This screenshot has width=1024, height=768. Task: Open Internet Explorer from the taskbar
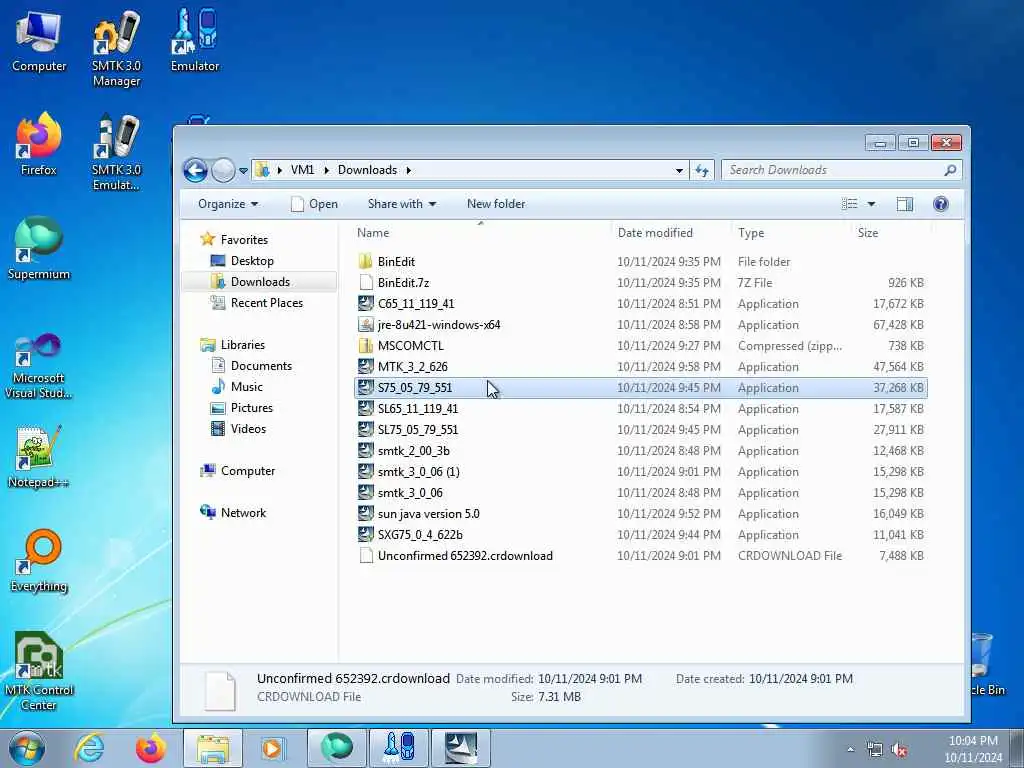(88, 748)
